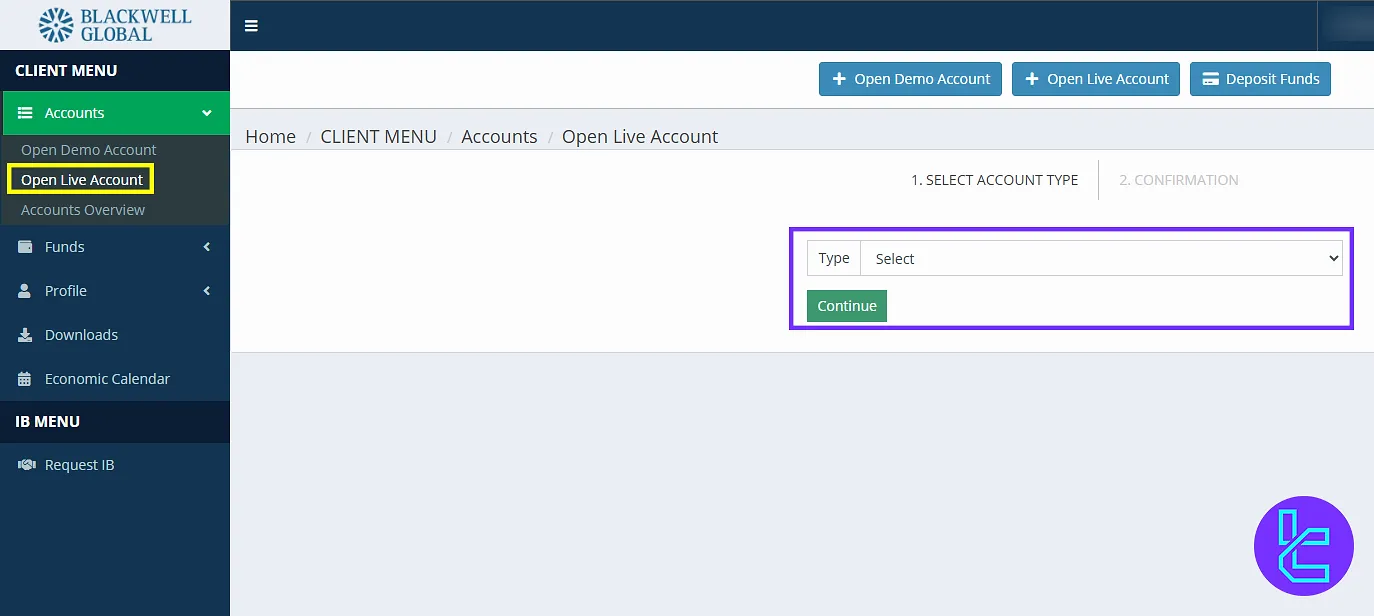The height and width of the screenshot is (616, 1374).
Task: Click the Economic Calendar icon in sidebar
Action: click(26, 379)
